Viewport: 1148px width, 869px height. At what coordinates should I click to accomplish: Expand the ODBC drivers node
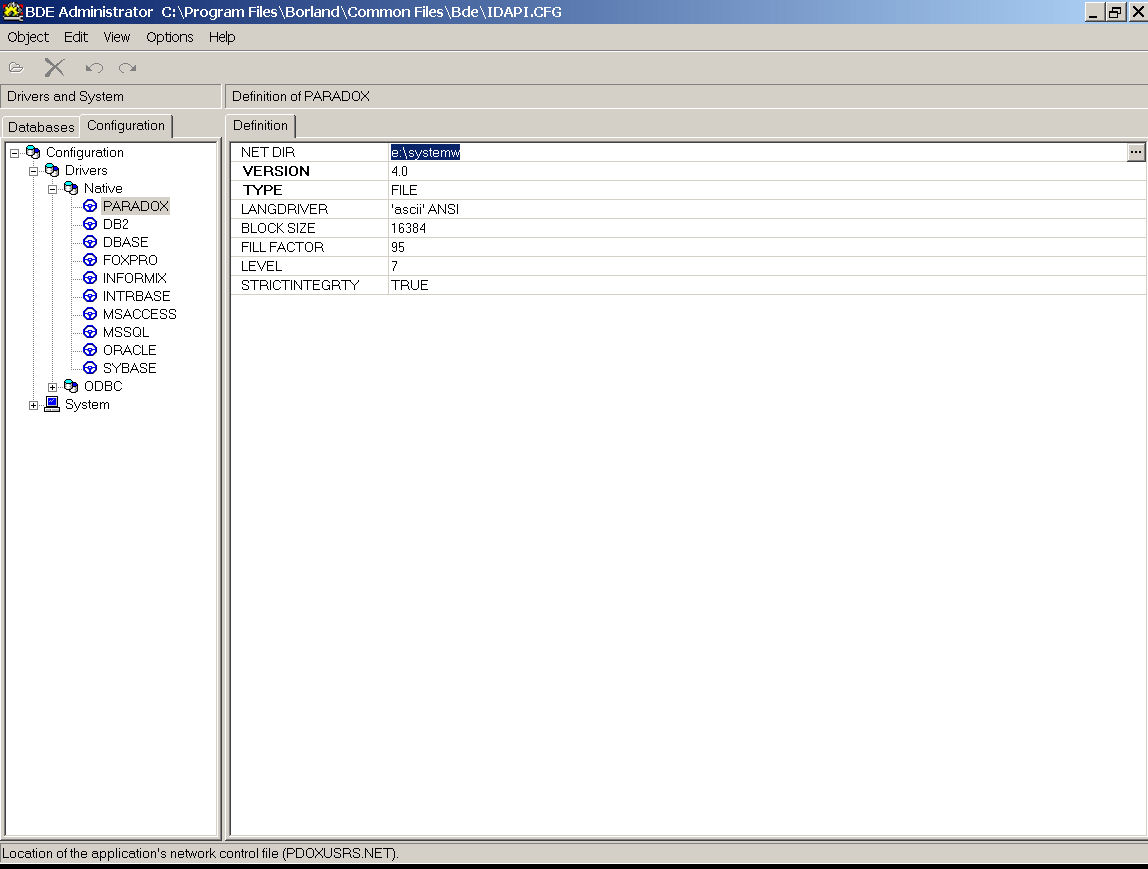(53, 387)
